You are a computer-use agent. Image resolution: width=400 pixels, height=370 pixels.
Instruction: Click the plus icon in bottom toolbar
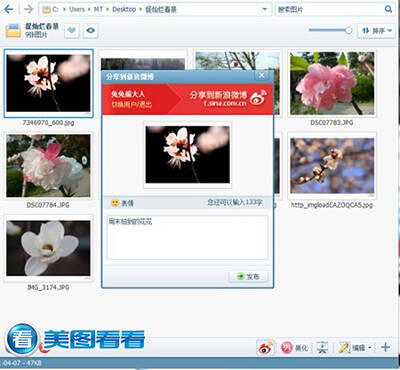pyautogui.click(x=386, y=347)
